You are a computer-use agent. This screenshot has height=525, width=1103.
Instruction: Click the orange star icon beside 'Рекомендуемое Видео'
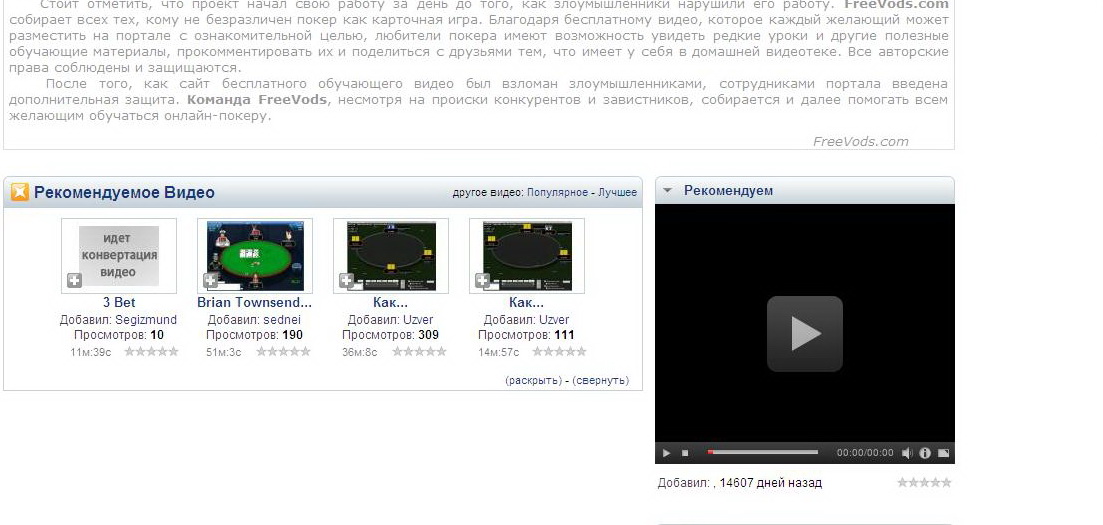tap(20, 191)
